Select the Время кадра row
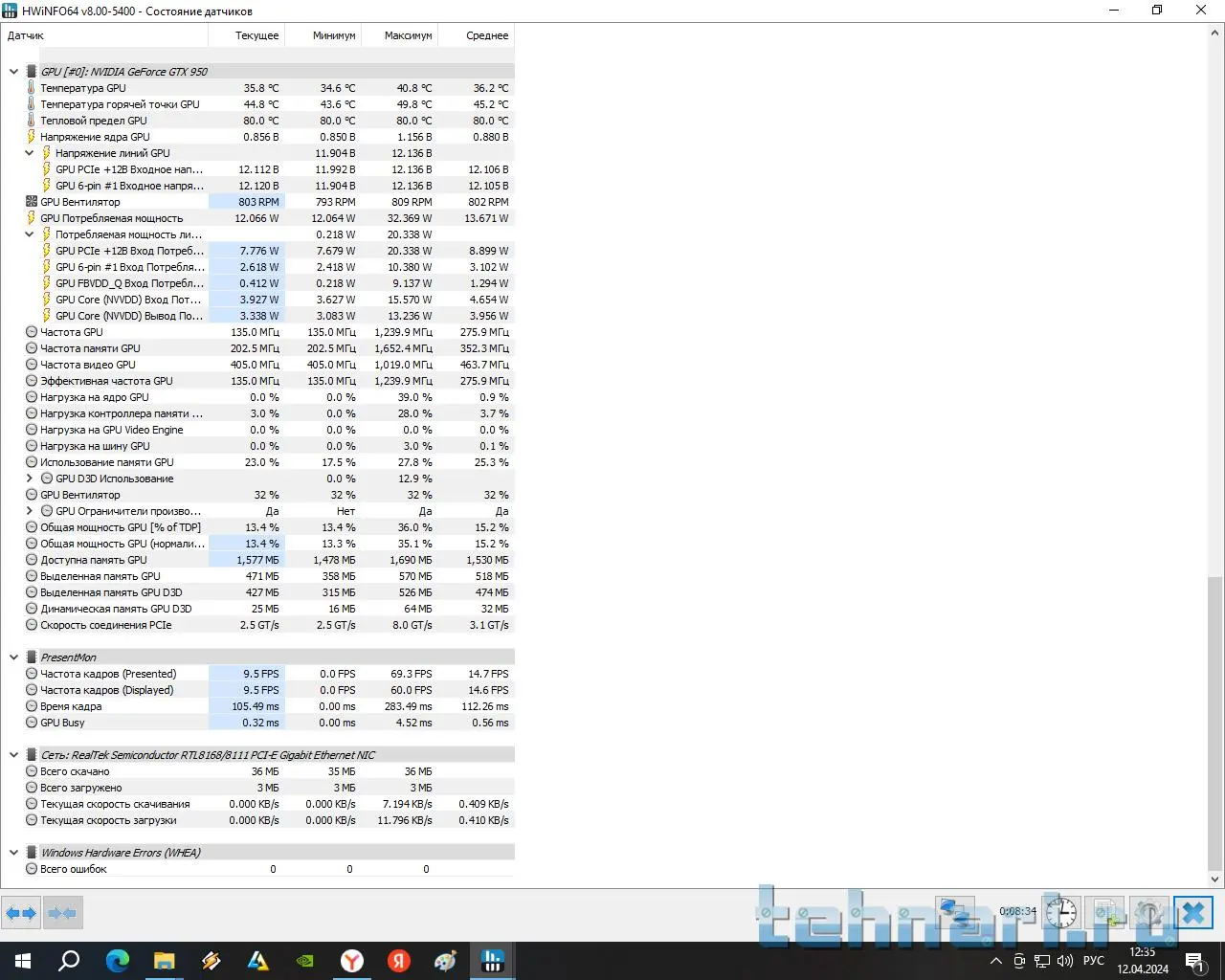1225x980 pixels. pyautogui.click(x=269, y=706)
